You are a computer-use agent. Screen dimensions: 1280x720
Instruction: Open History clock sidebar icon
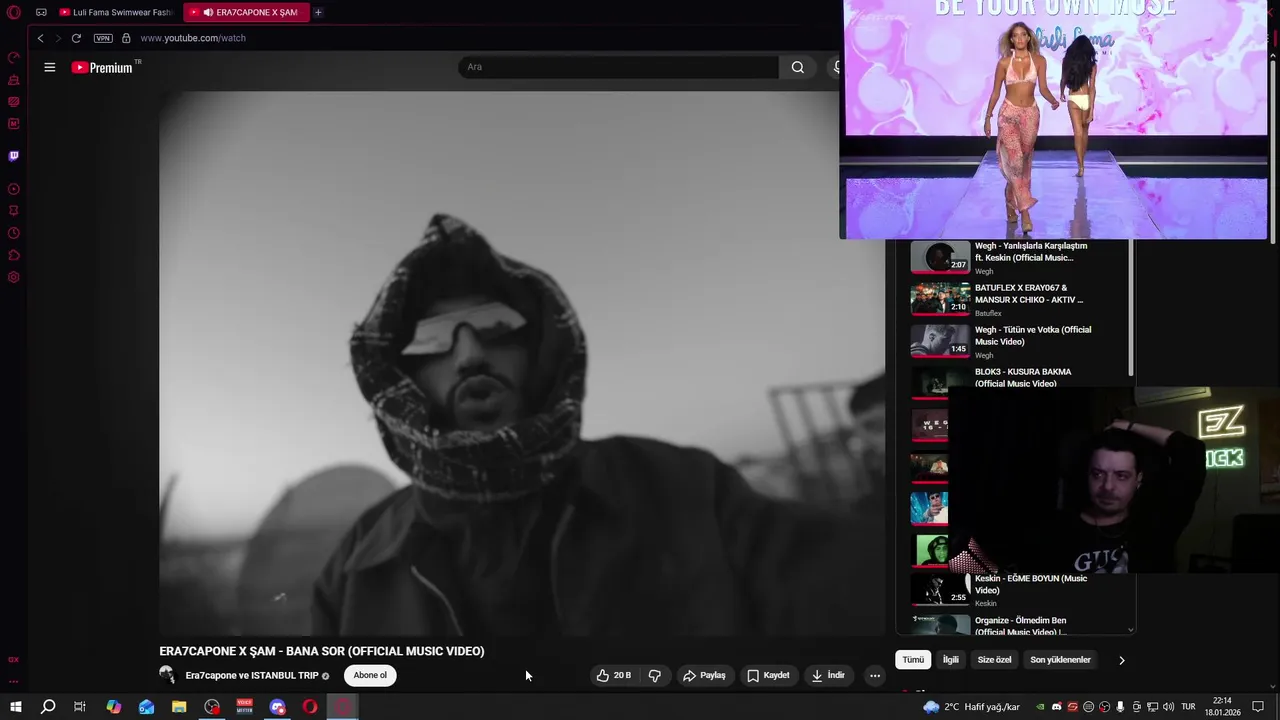(x=14, y=233)
